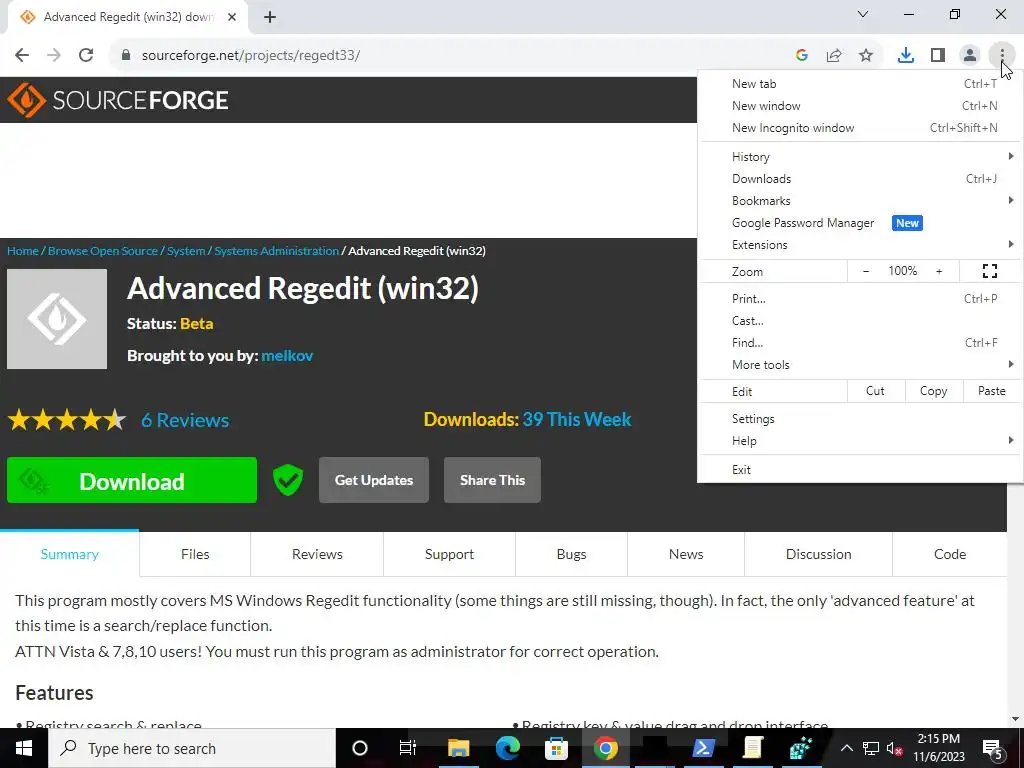Select New window in the Chrome menu
Image resolution: width=1024 pixels, height=768 pixels.
pyautogui.click(x=859, y=106)
